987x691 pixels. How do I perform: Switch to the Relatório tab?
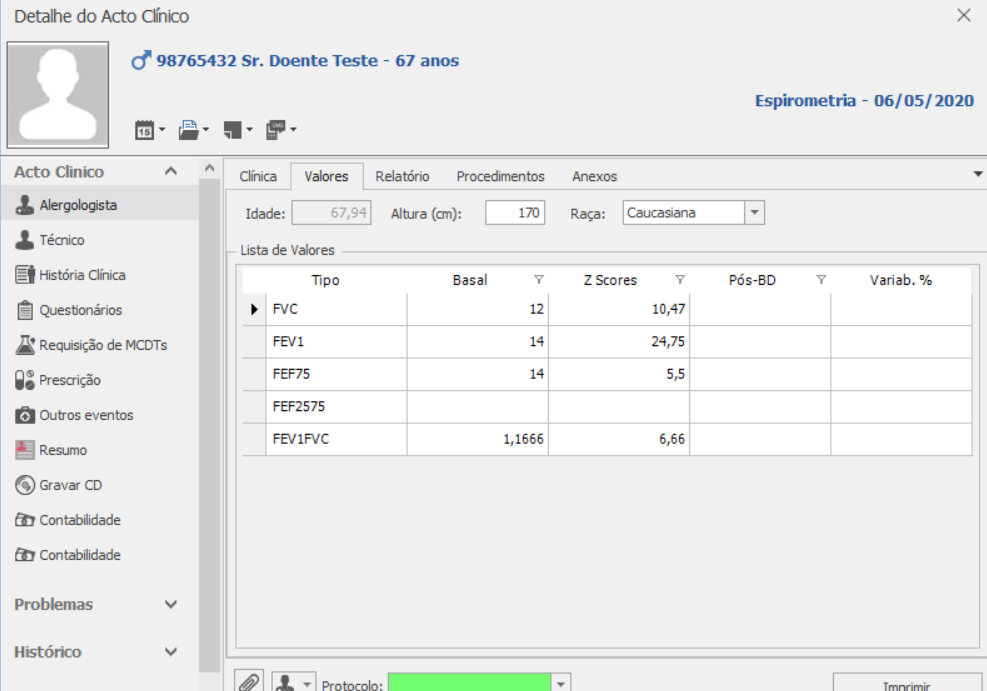click(x=402, y=176)
